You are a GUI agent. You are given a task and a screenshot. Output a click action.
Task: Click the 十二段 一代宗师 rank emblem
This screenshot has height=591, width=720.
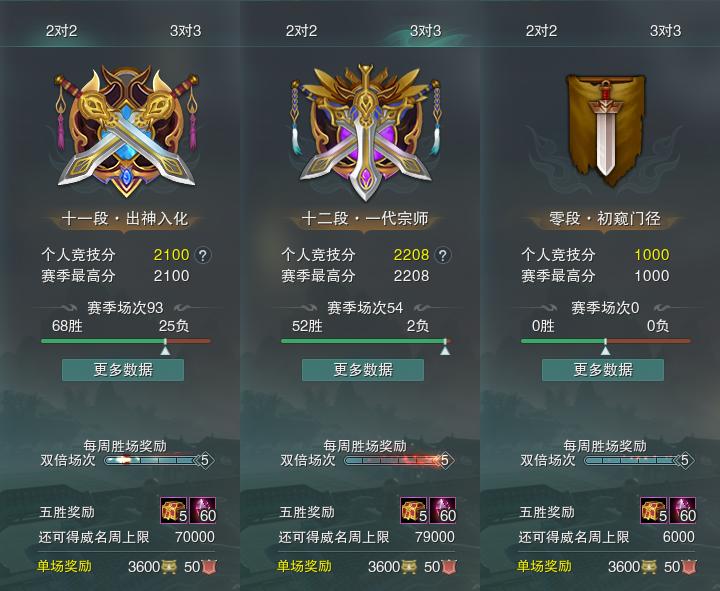366,132
